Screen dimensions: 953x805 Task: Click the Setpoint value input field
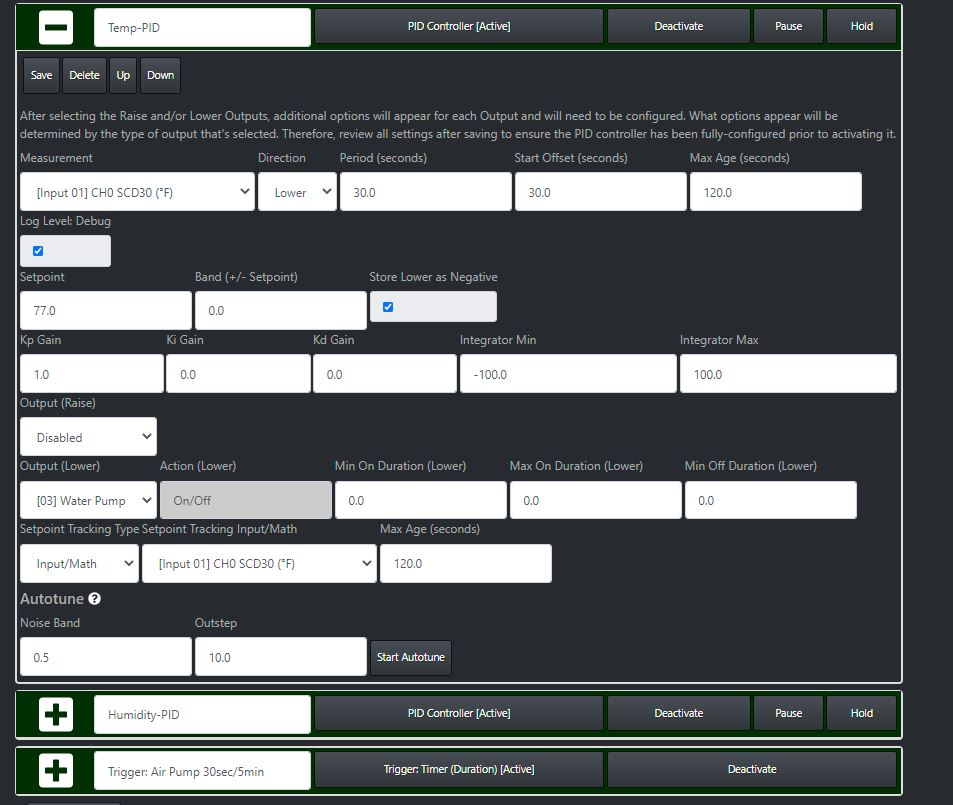point(104,310)
